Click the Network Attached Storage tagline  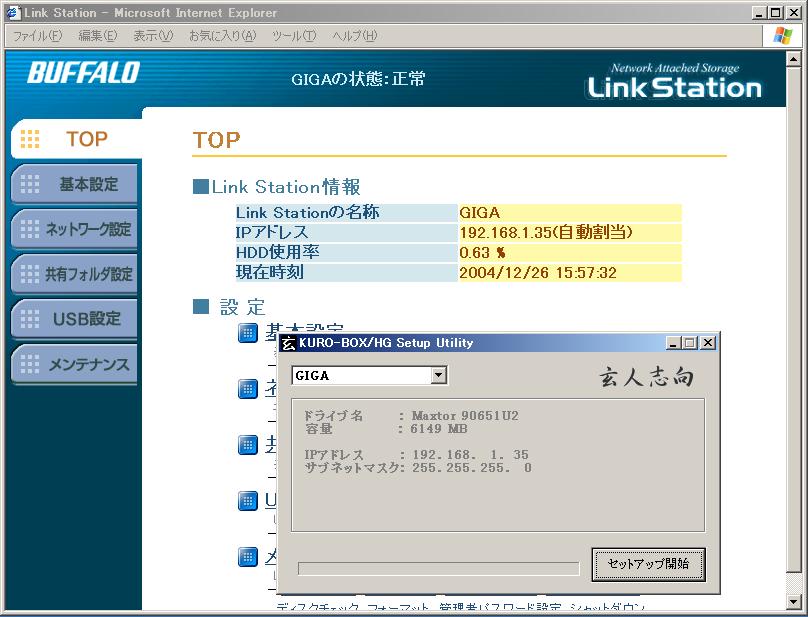pyautogui.click(x=675, y=68)
